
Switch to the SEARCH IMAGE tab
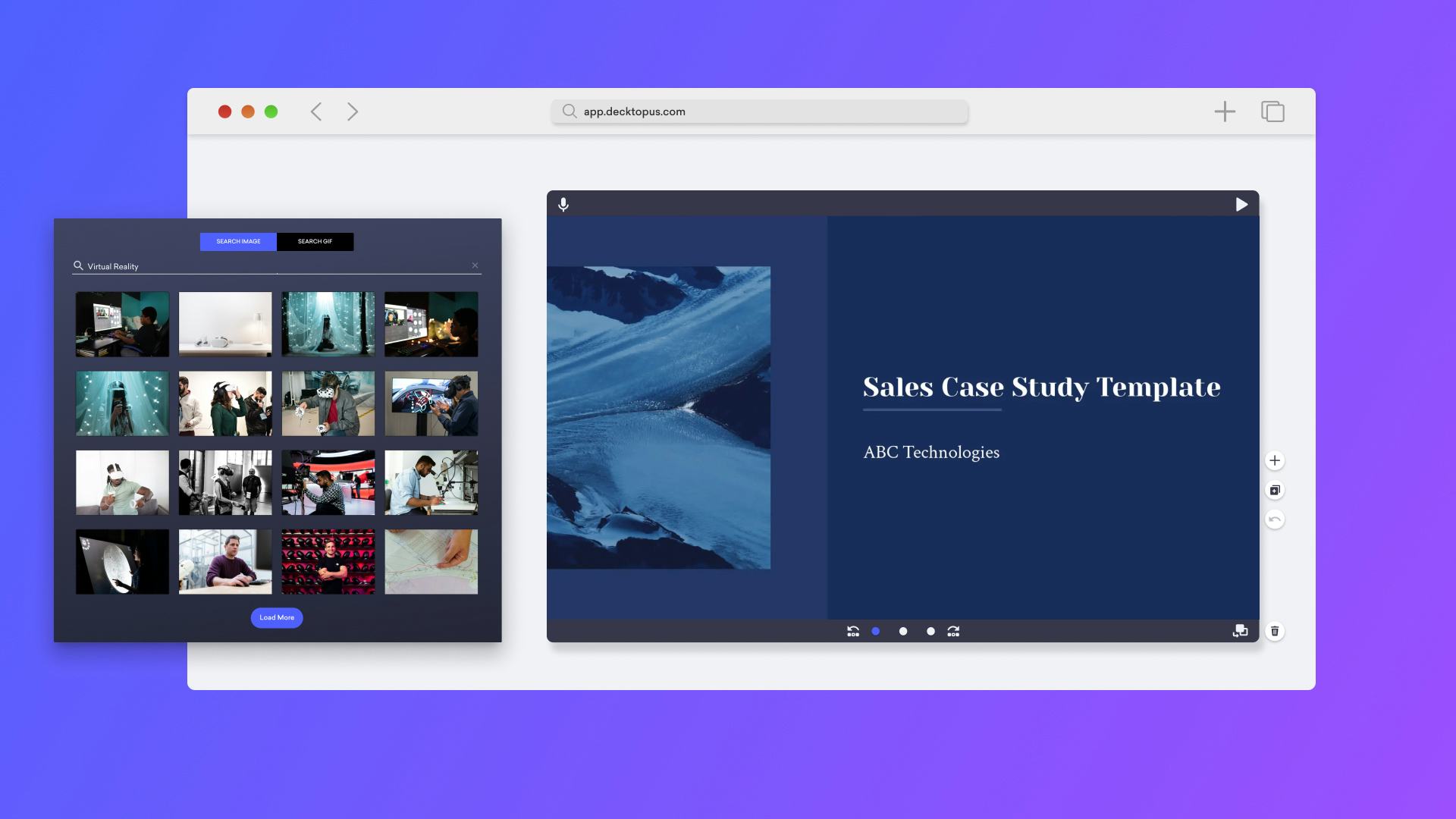237,241
